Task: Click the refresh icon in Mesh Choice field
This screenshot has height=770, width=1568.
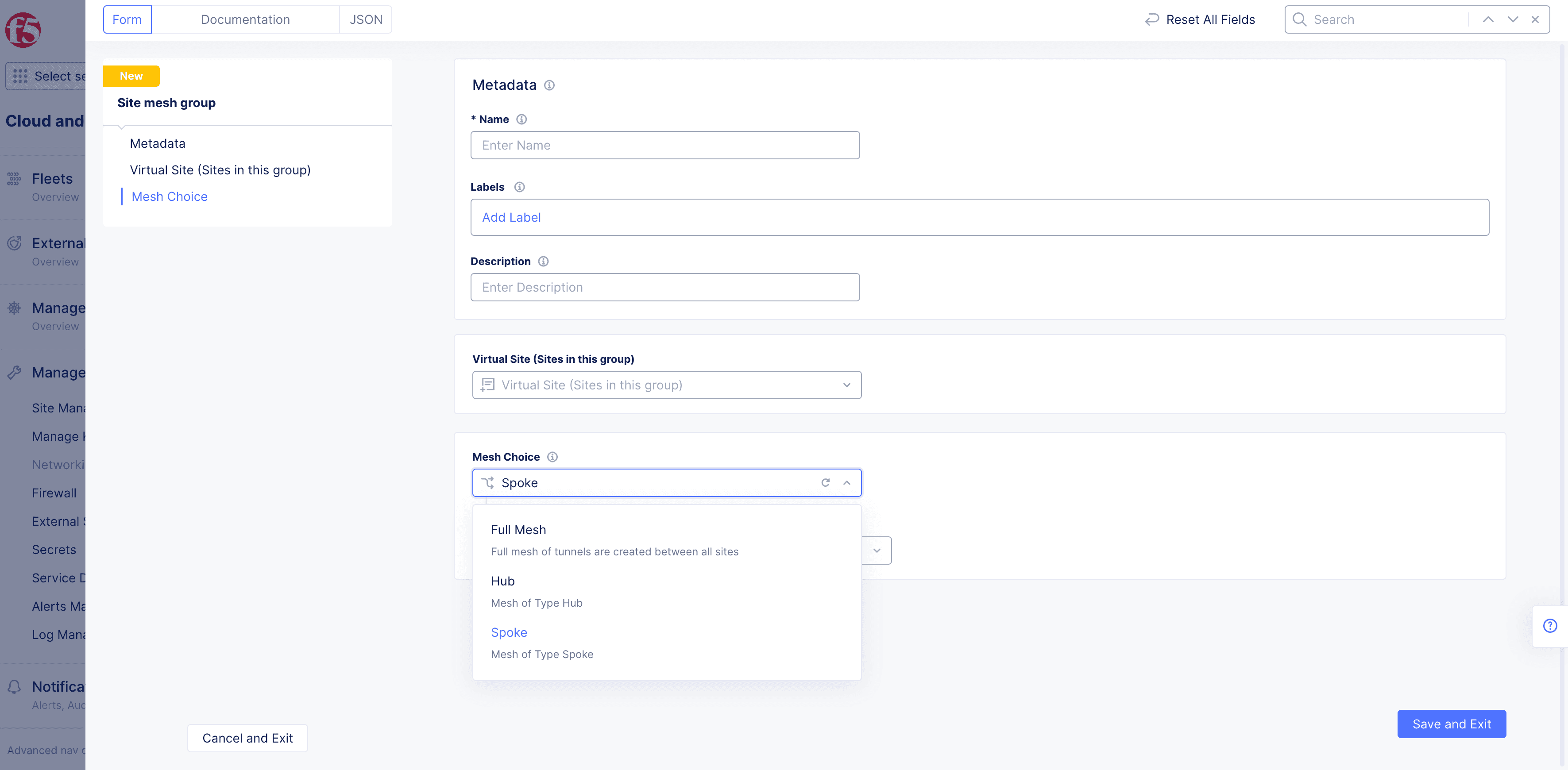Action: point(825,483)
